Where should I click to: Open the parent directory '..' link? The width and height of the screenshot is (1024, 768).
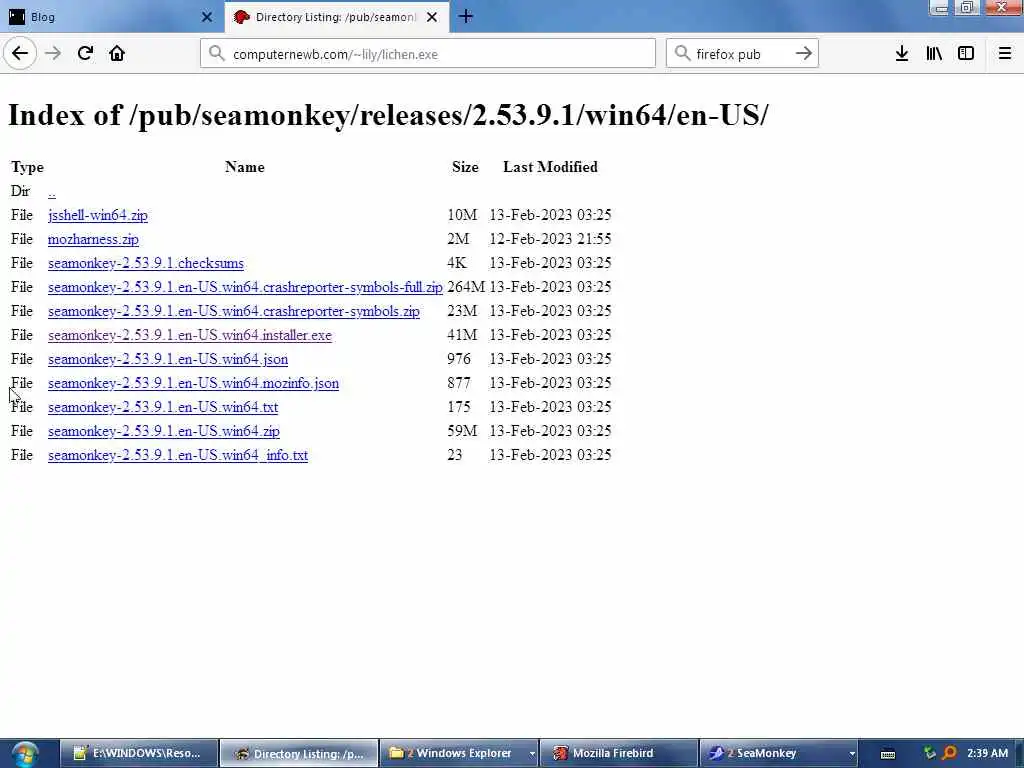pos(52,192)
